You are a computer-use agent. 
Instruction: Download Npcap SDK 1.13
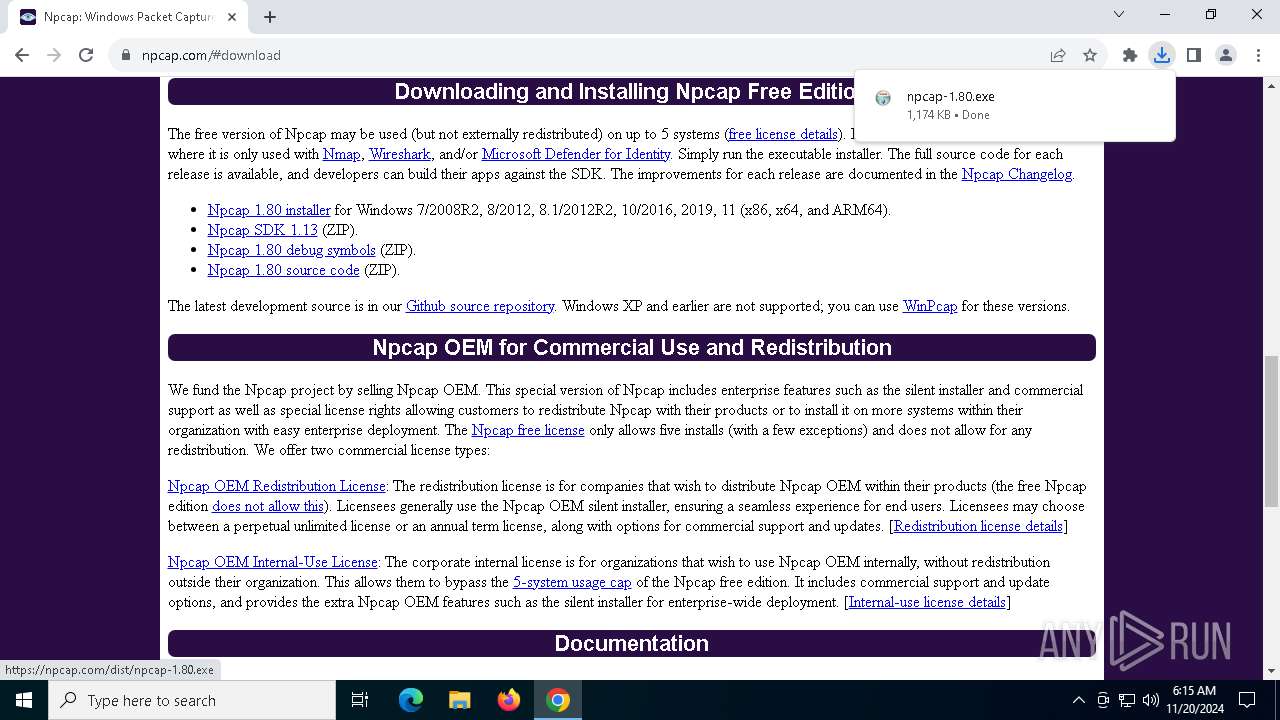click(x=262, y=230)
